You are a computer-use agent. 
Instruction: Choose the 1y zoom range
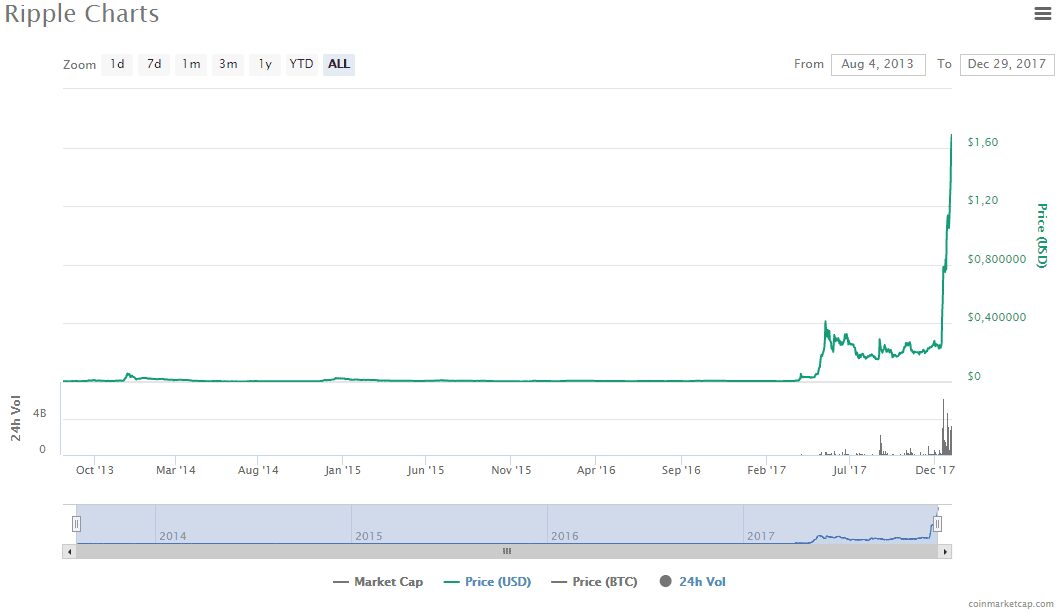click(x=265, y=64)
